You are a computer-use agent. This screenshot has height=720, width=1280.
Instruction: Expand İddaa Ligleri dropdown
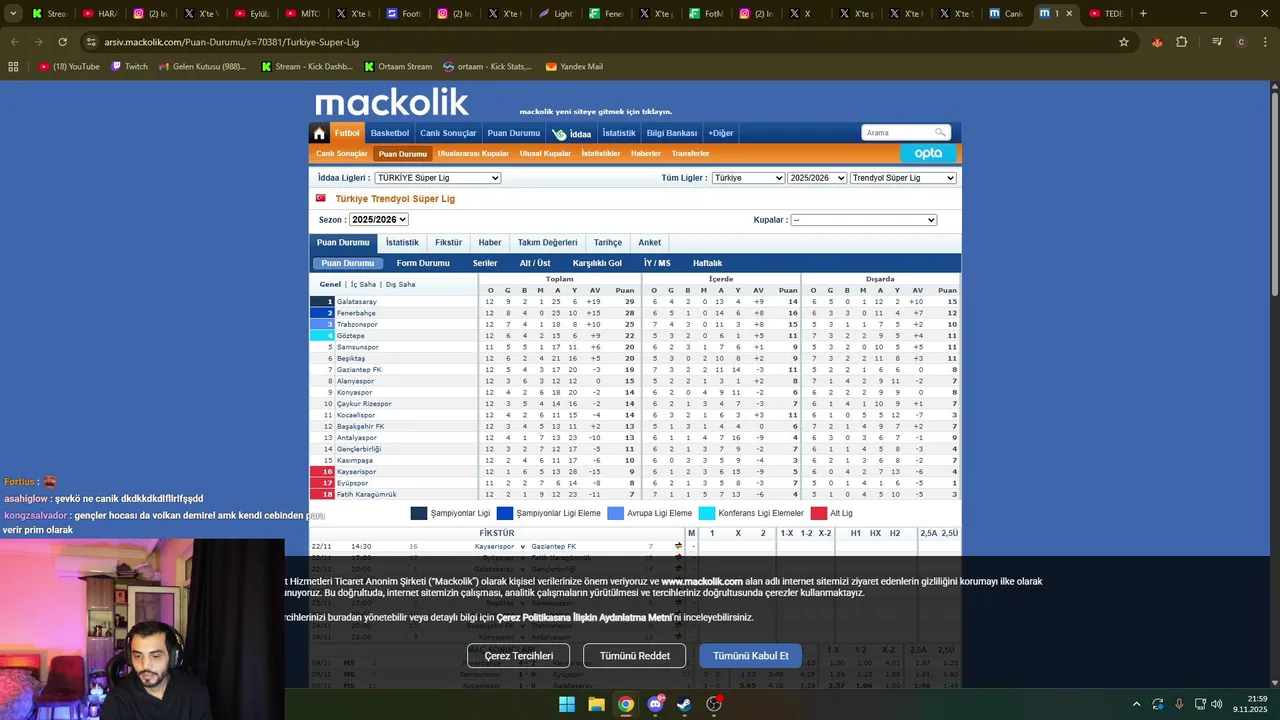[x=438, y=178]
